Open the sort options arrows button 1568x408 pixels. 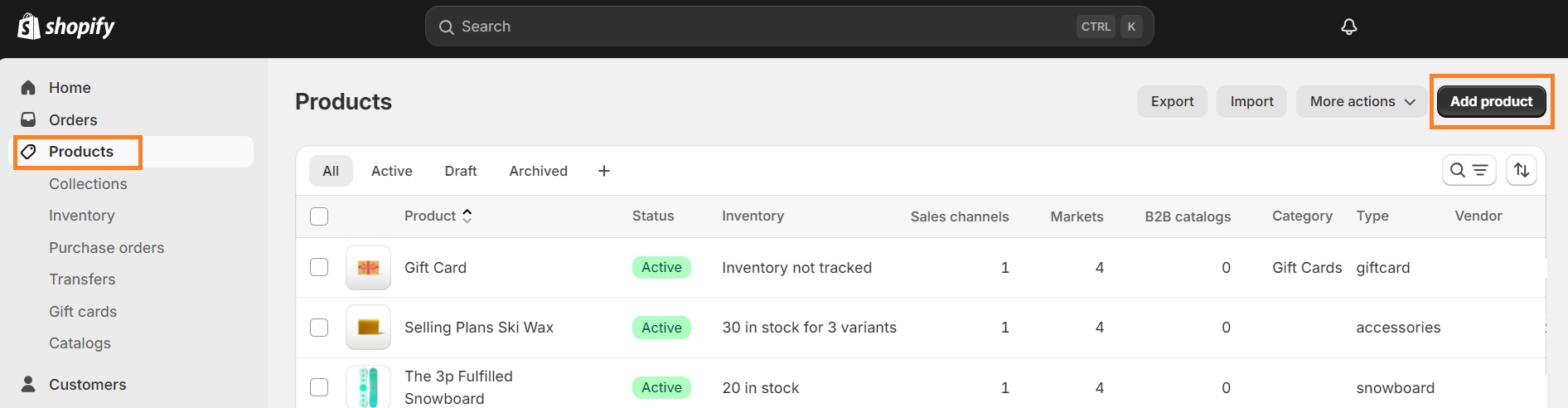1522,170
